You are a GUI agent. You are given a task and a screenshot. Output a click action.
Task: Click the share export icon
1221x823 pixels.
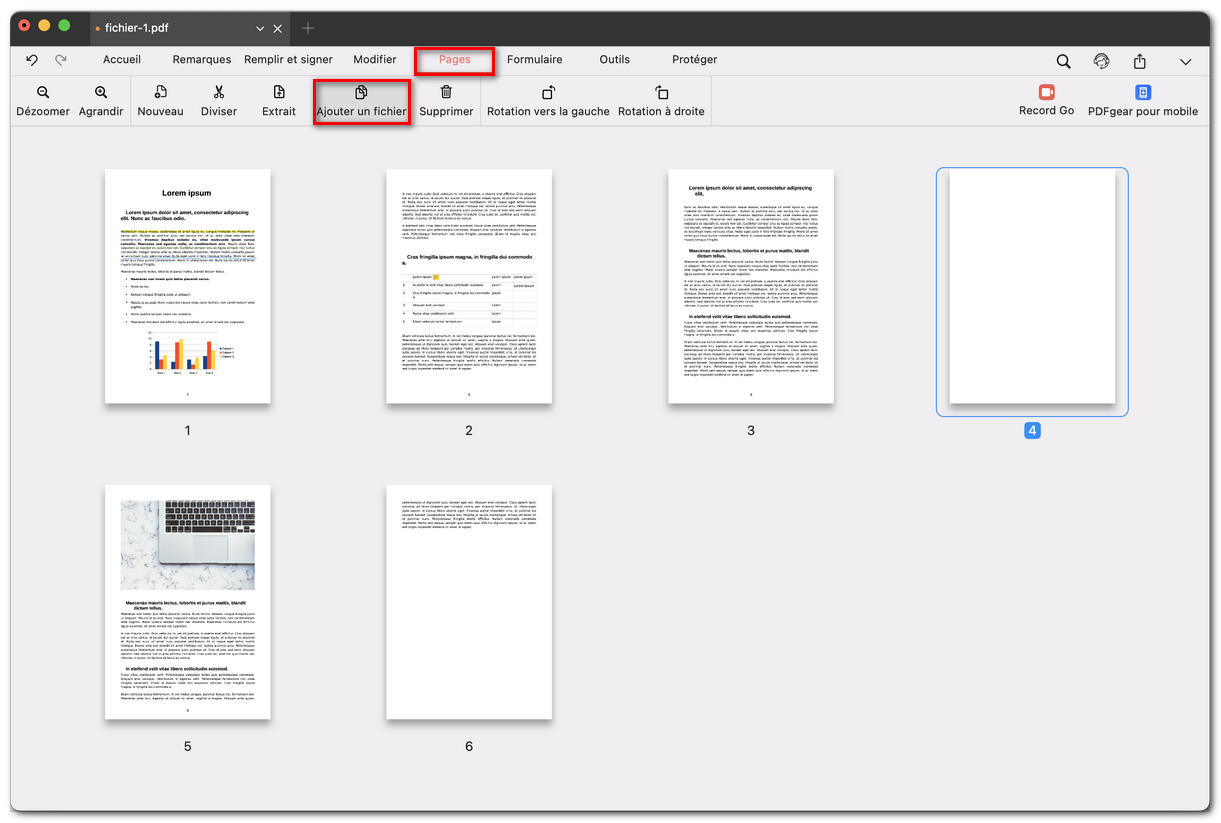[1139, 61]
